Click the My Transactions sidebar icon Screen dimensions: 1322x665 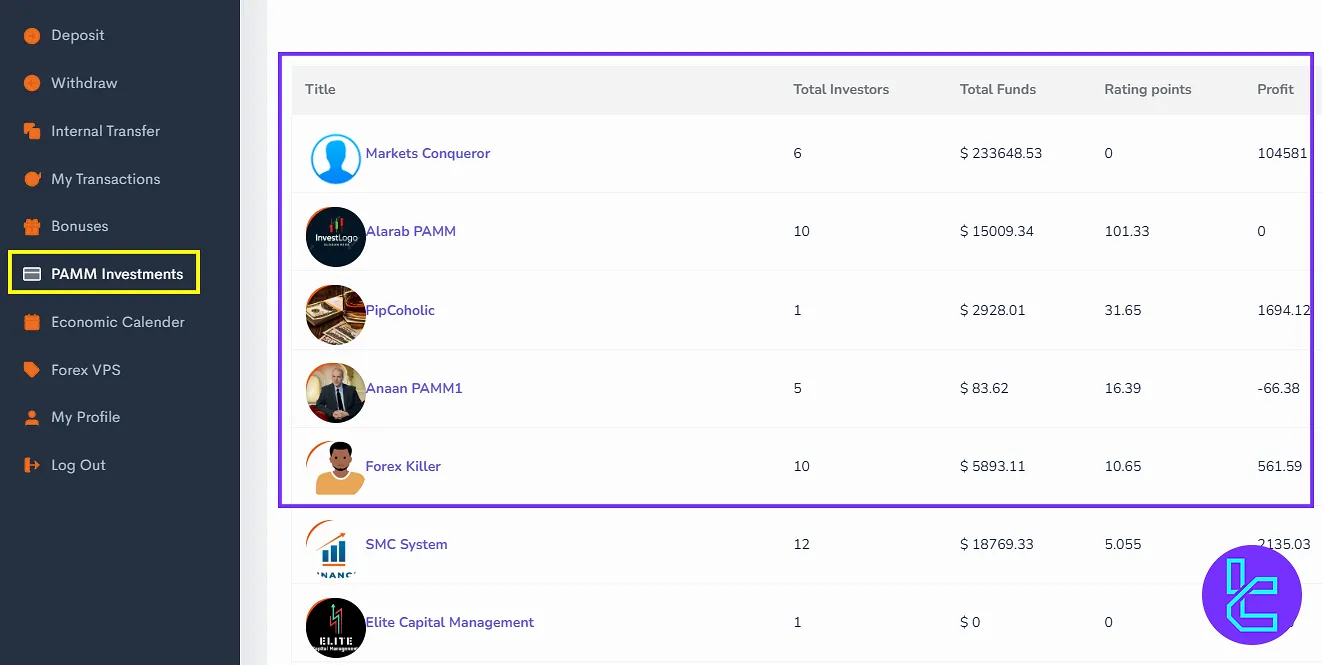tap(32, 179)
